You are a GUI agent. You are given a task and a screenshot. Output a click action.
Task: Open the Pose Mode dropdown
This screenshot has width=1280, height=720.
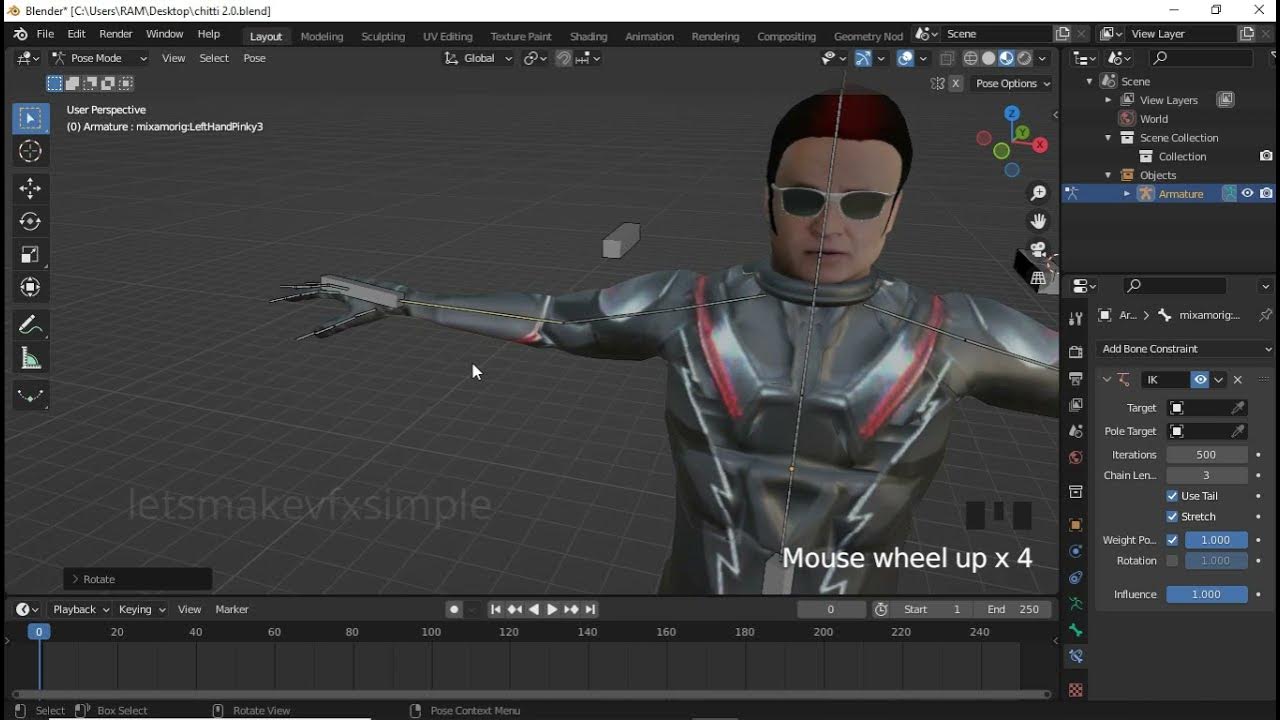tap(99, 58)
